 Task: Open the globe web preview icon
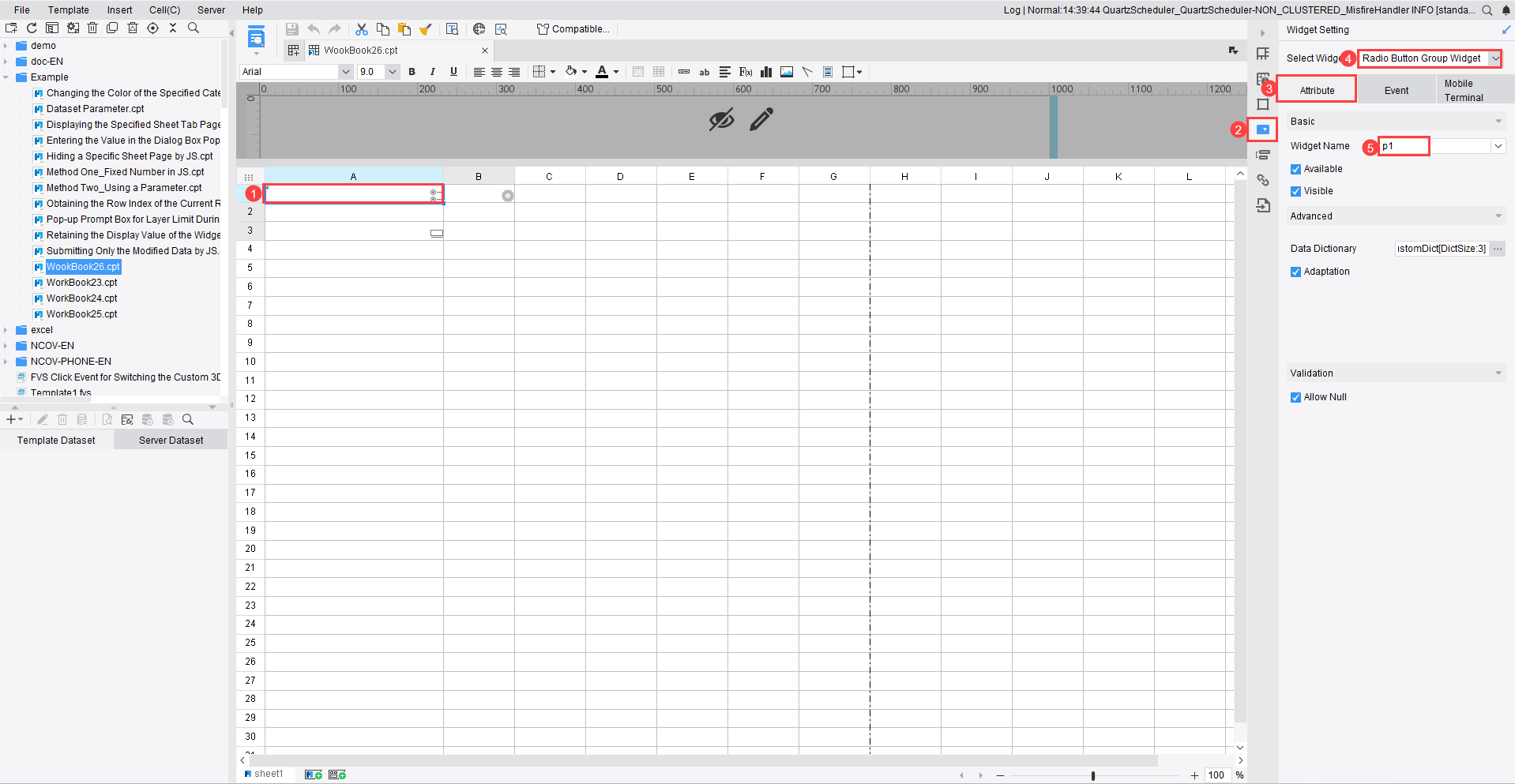(x=479, y=29)
